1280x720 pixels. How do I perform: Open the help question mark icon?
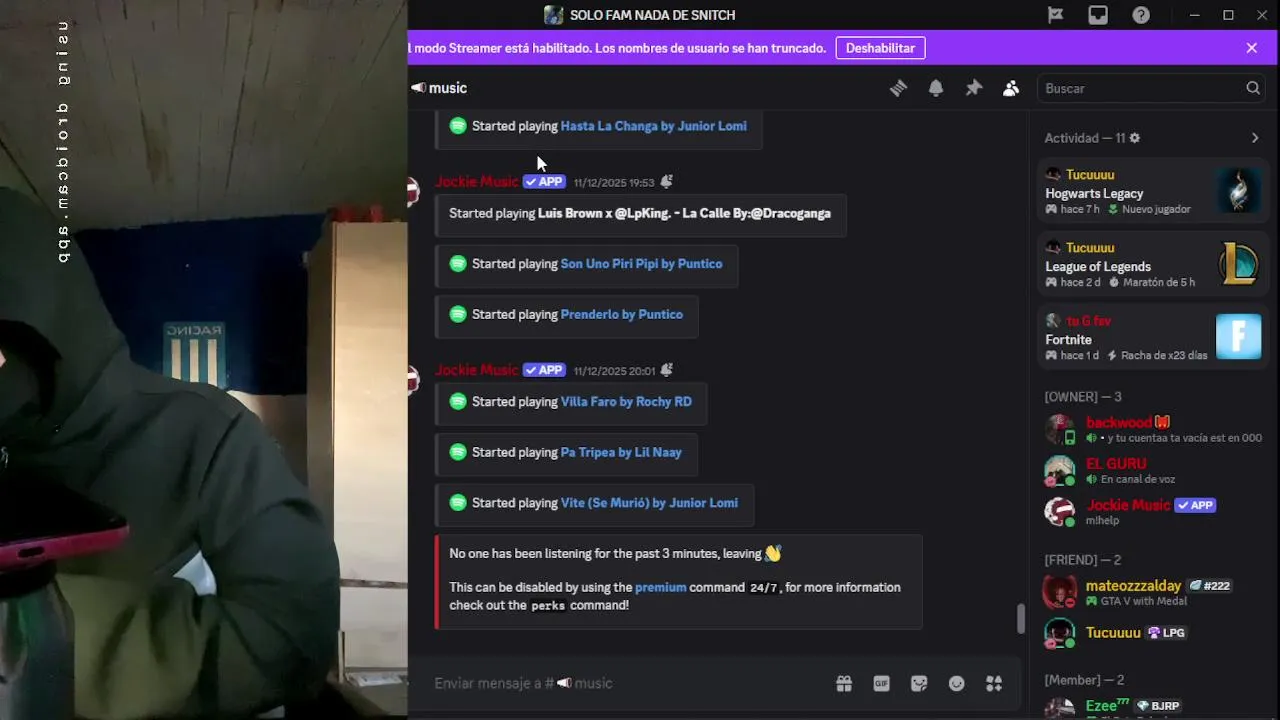pyautogui.click(x=1141, y=15)
